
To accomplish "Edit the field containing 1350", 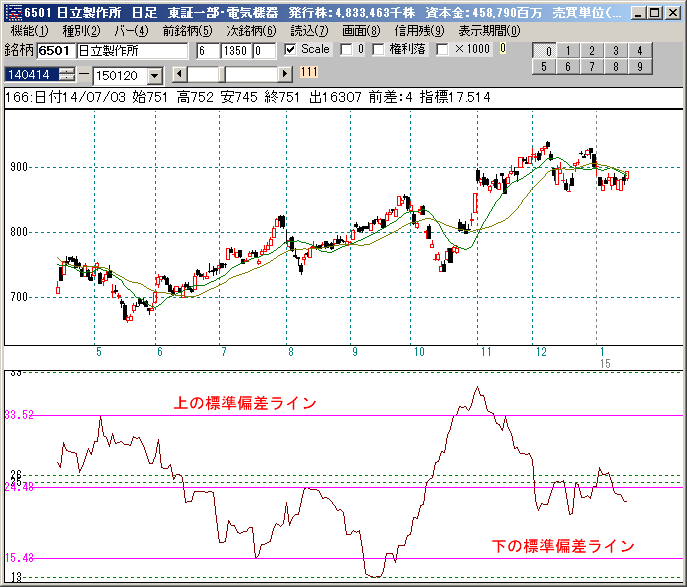I will click(x=236, y=51).
